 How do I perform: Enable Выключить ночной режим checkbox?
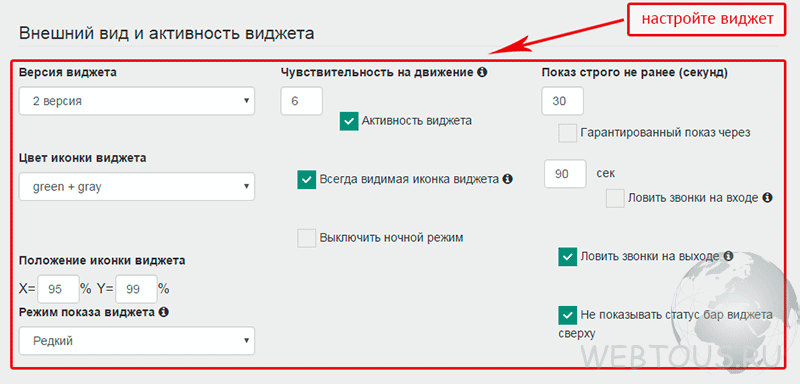point(307,238)
